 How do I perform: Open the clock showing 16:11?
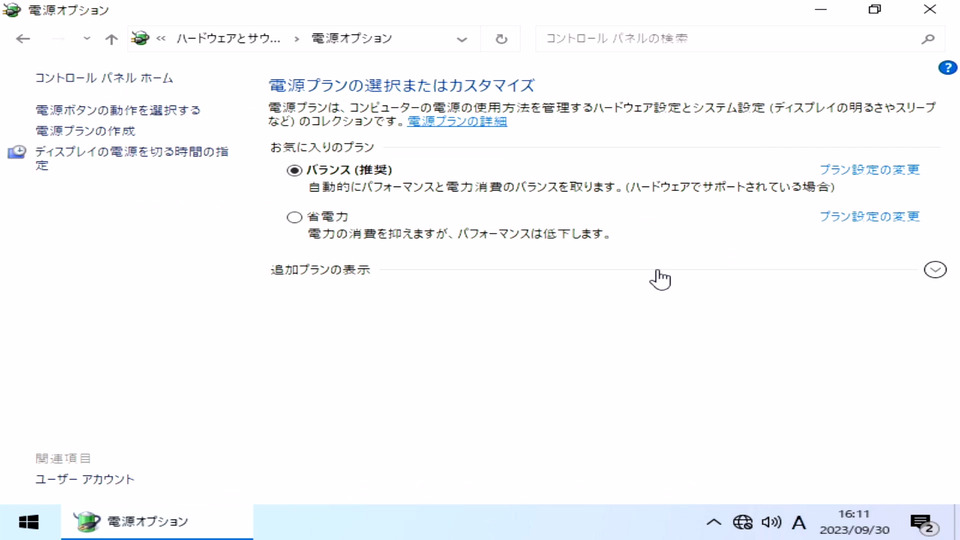coord(854,522)
